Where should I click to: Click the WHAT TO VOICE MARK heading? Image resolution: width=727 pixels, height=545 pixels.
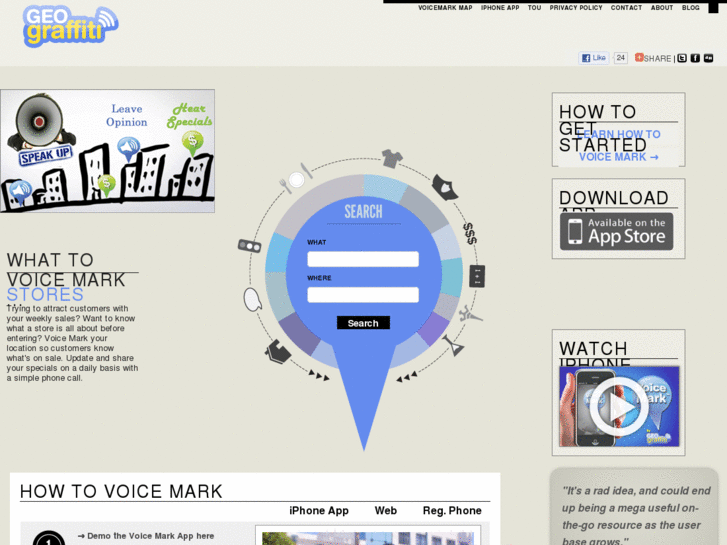coord(66,269)
